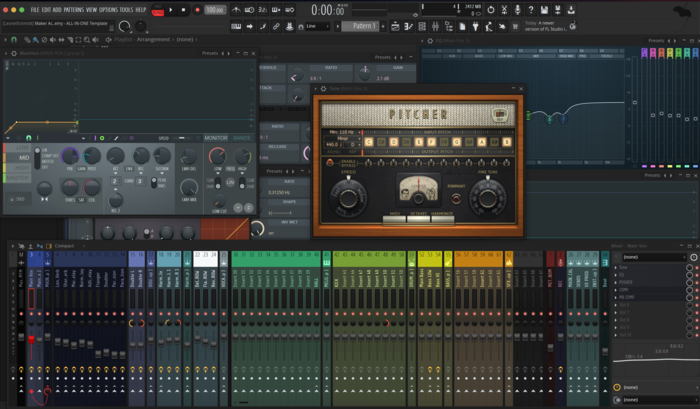Click the Maximus SOLO button
The width and height of the screenshot is (700, 409).
coord(18,199)
